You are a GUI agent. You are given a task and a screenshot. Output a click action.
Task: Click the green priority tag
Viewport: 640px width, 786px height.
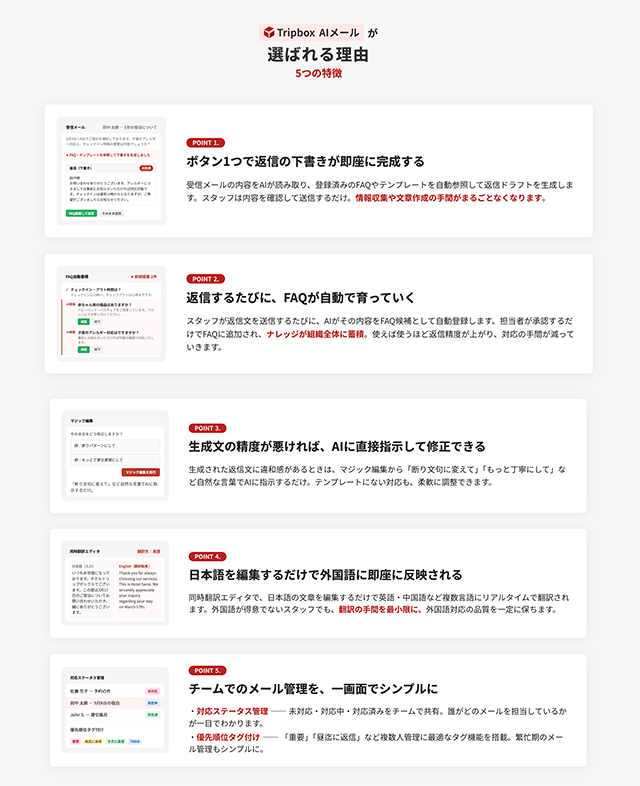pos(116,741)
